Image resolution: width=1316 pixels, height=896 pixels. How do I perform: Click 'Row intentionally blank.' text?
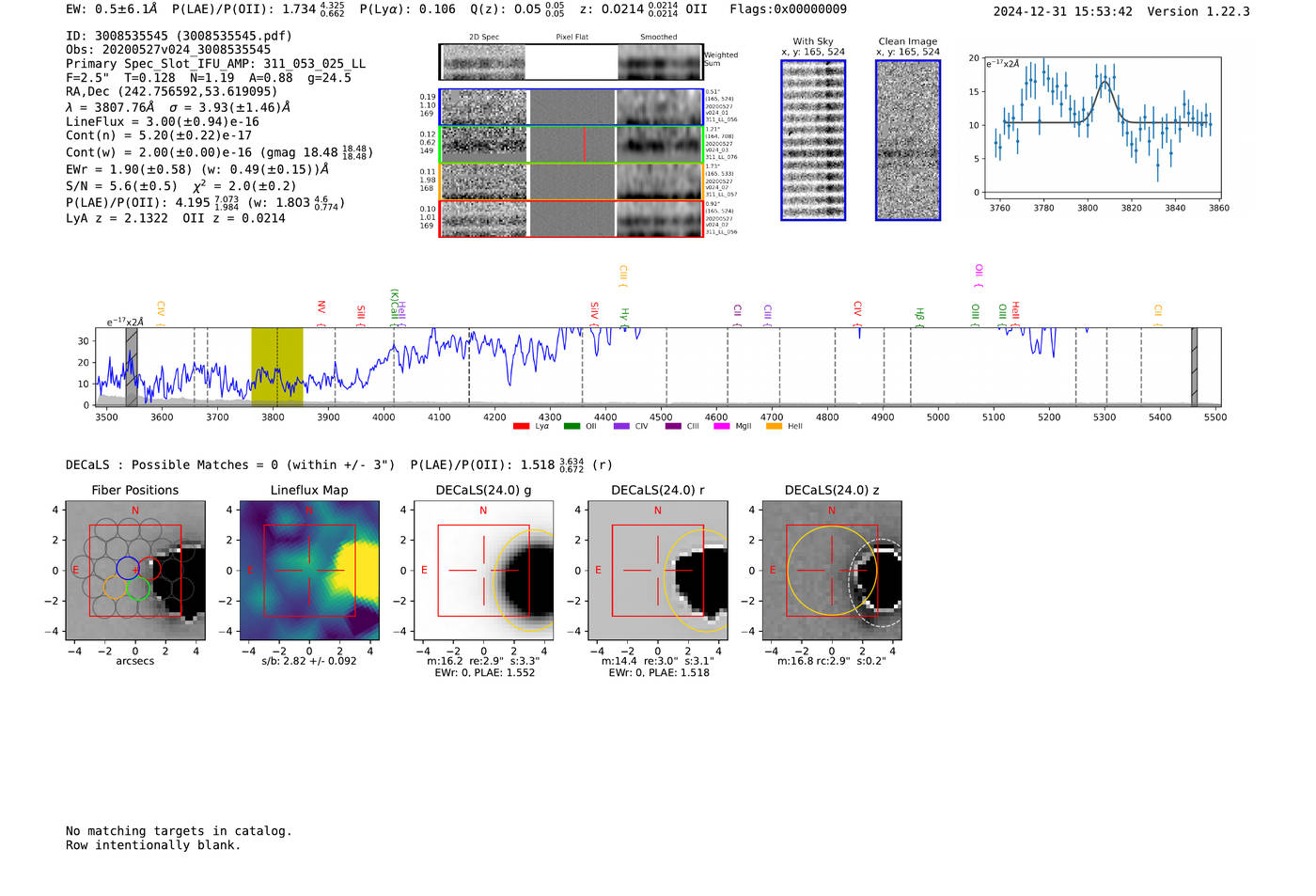[153, 845]
